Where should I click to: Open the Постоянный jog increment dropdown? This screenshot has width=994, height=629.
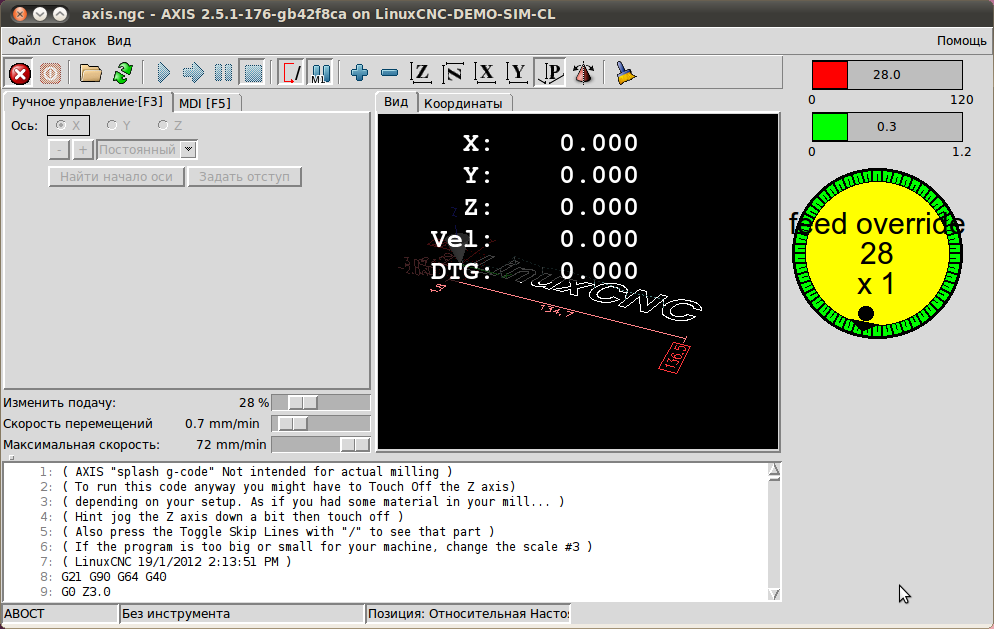146,150
